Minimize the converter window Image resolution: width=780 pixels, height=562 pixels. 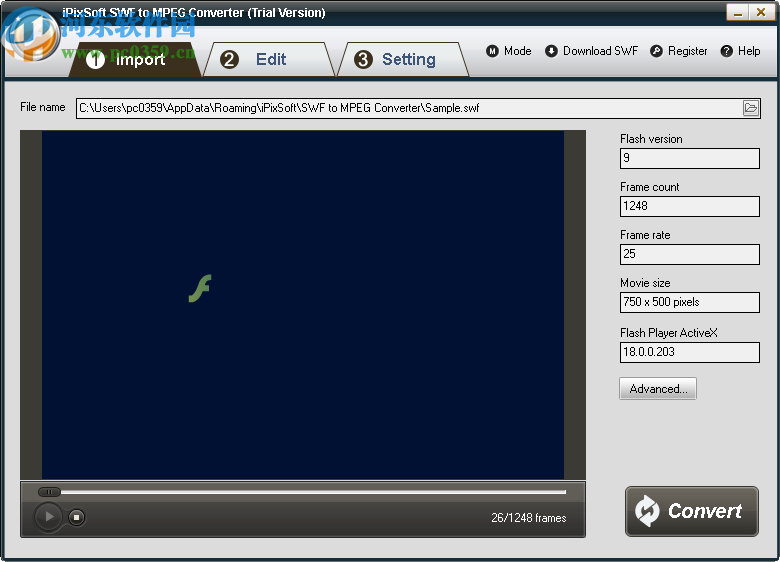pos(737,12)
